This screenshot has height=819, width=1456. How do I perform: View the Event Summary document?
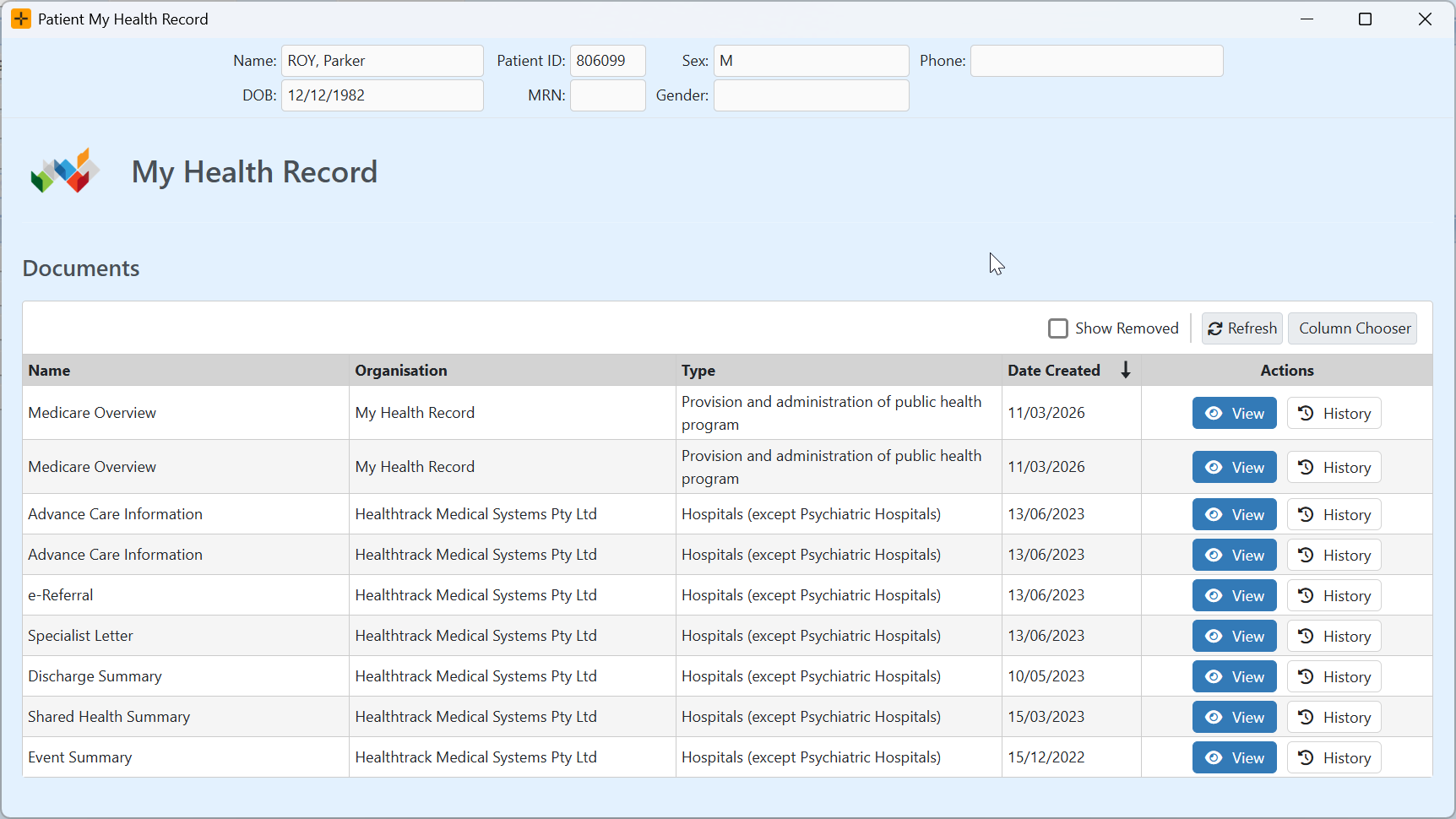tap(1235, 757)
